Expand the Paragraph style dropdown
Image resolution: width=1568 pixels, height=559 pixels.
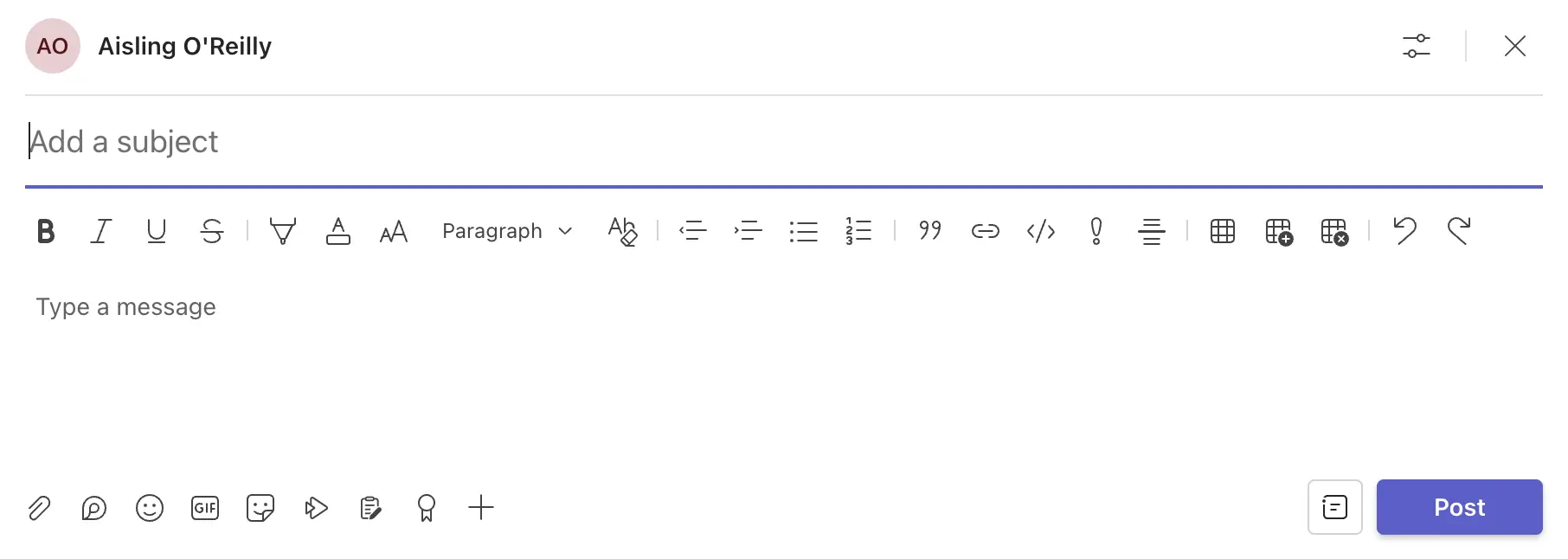[507, 231]
